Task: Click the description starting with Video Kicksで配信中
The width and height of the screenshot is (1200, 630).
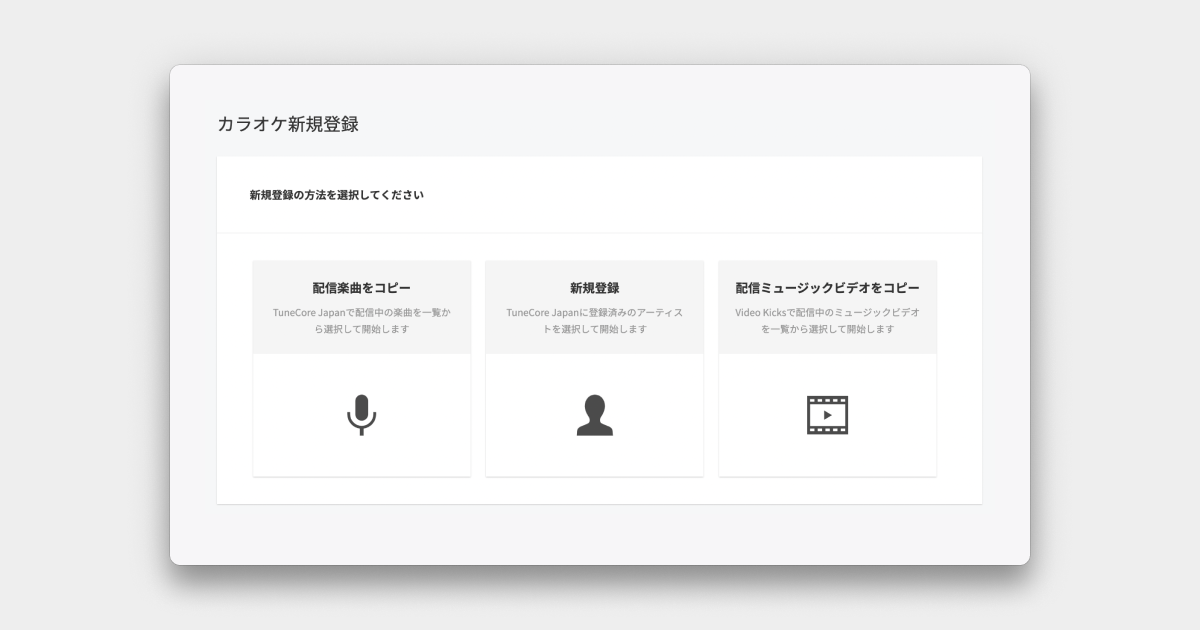Action: 827,312
